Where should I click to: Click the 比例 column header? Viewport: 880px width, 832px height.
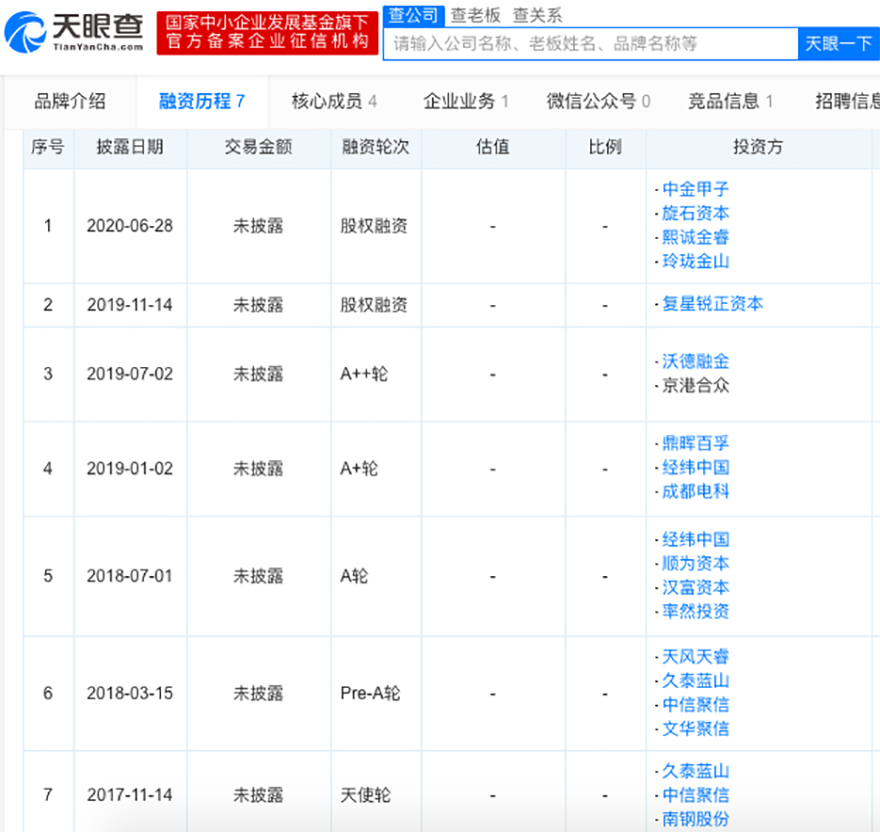point(605,147)
